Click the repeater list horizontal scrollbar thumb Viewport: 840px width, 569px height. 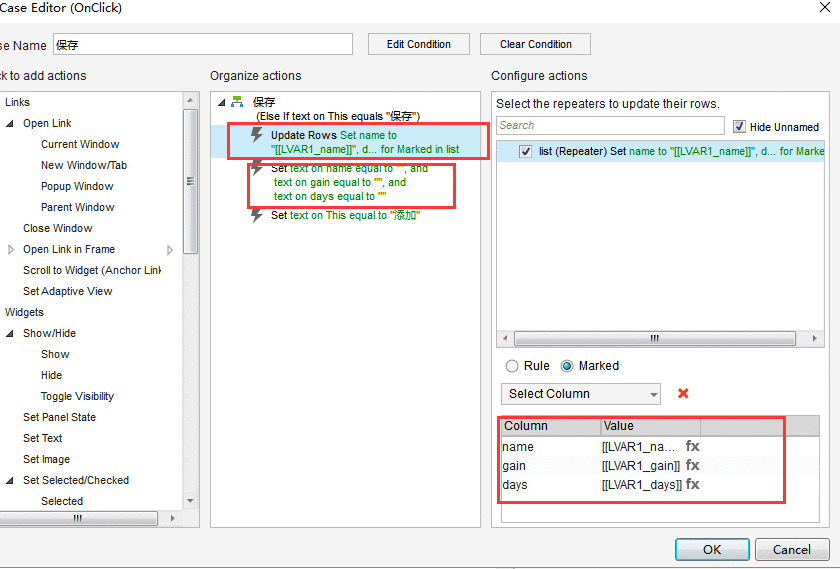click(x=655, y=338)
